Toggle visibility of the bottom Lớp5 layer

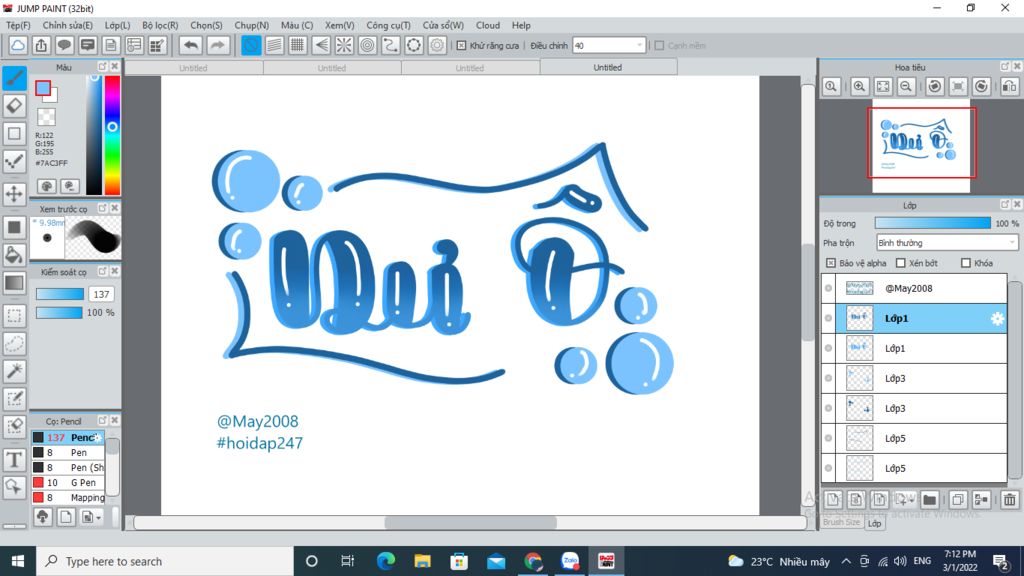[829, 468]
